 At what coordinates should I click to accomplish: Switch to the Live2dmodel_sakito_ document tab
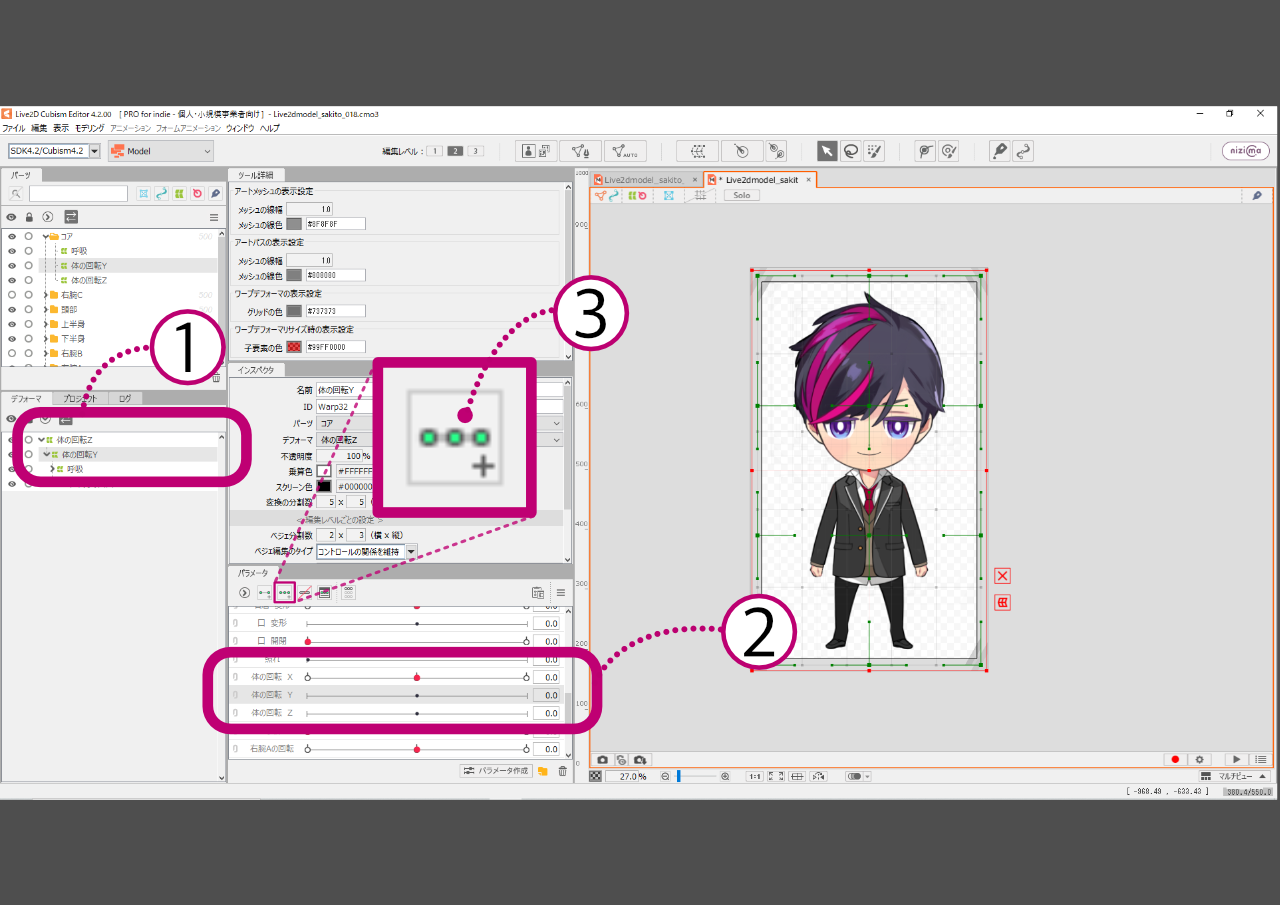(644, 180)
